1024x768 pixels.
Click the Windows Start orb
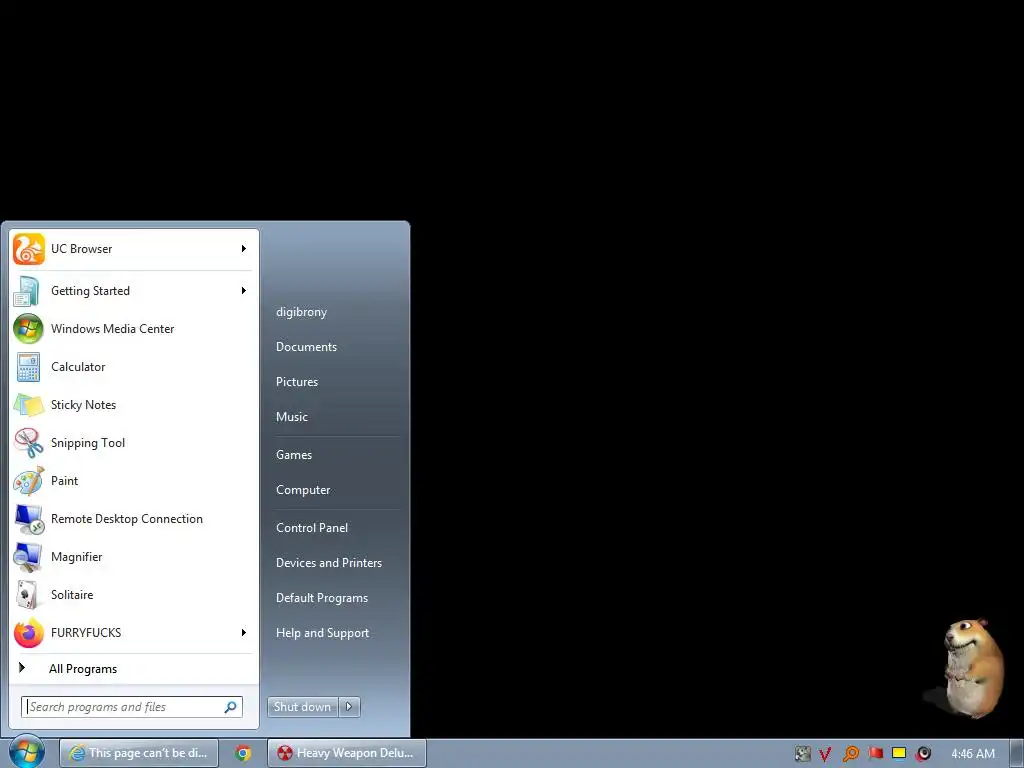pos(27,752)
